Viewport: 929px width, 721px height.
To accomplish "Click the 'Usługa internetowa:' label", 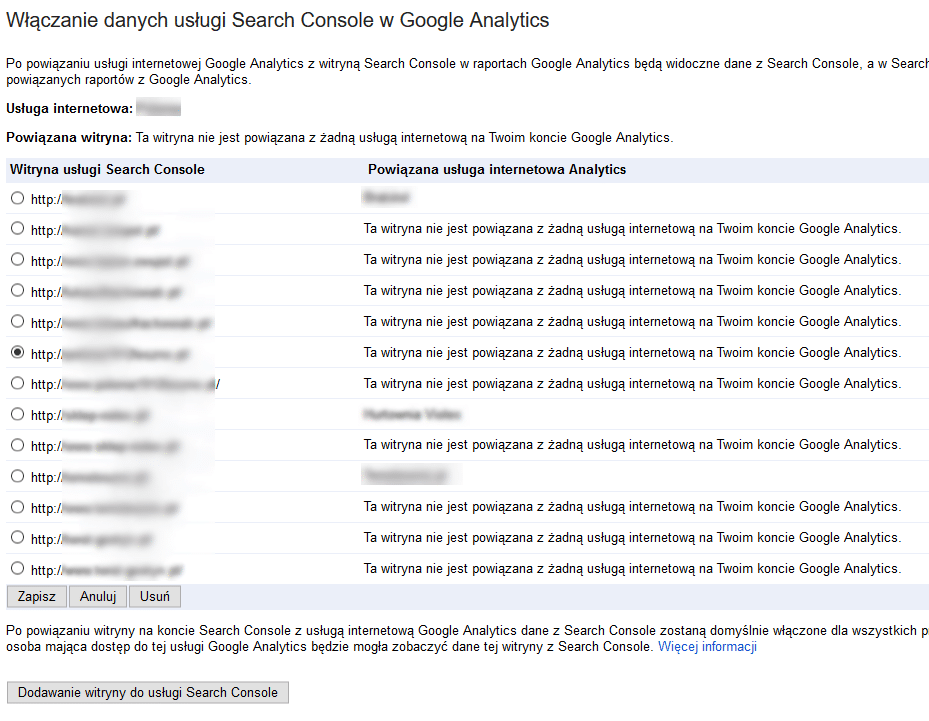I will [x=69, y=108].
